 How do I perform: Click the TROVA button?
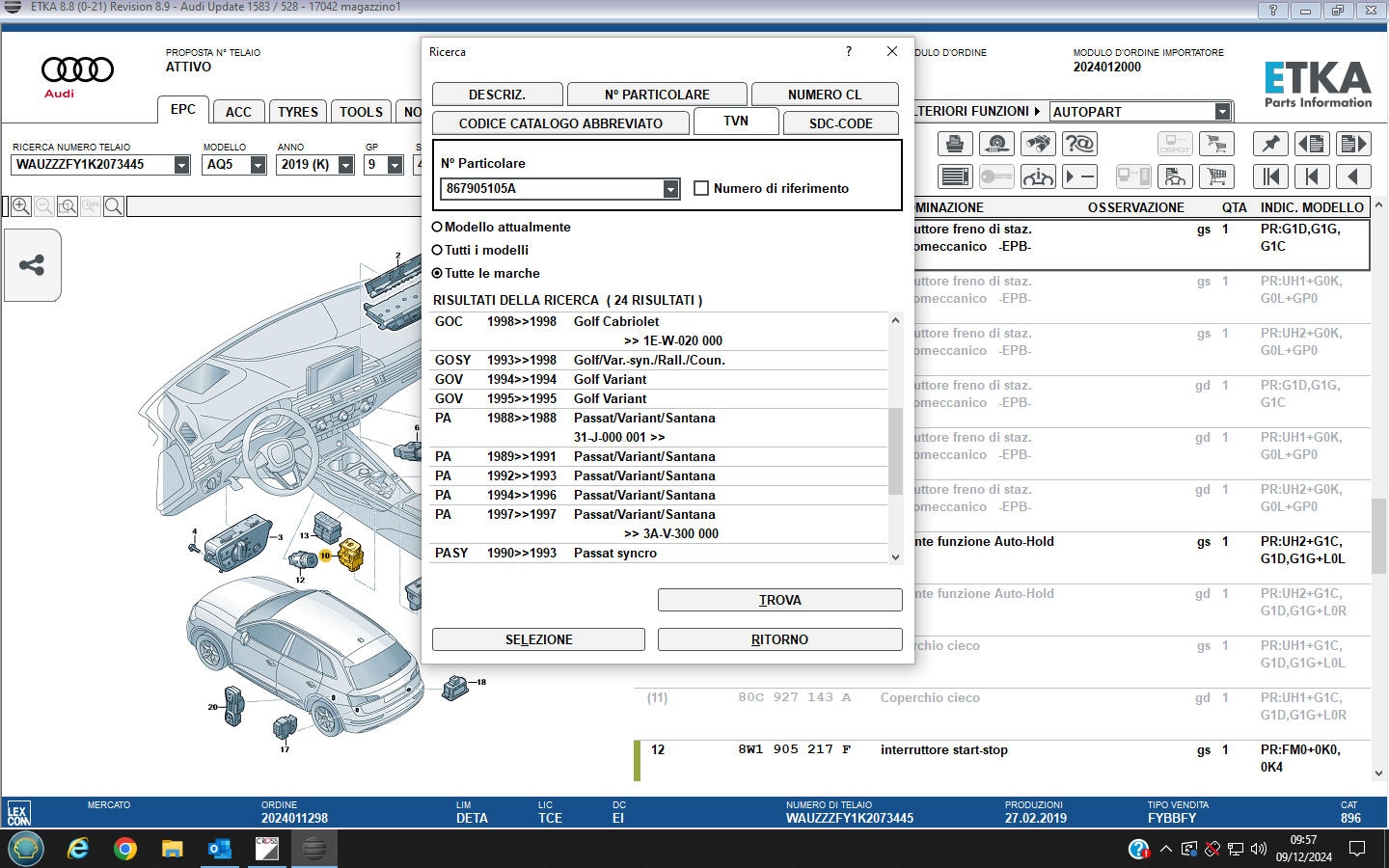click(x=779, y=600)
